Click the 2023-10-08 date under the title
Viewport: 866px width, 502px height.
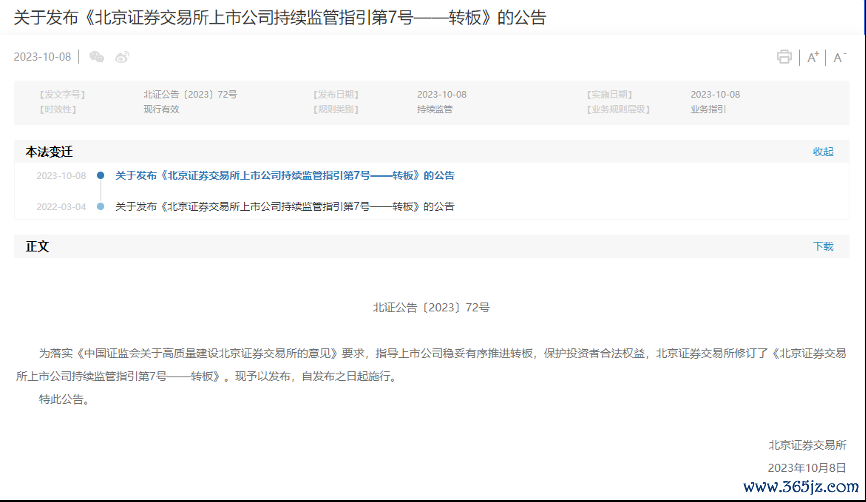[x=43, y=57]
